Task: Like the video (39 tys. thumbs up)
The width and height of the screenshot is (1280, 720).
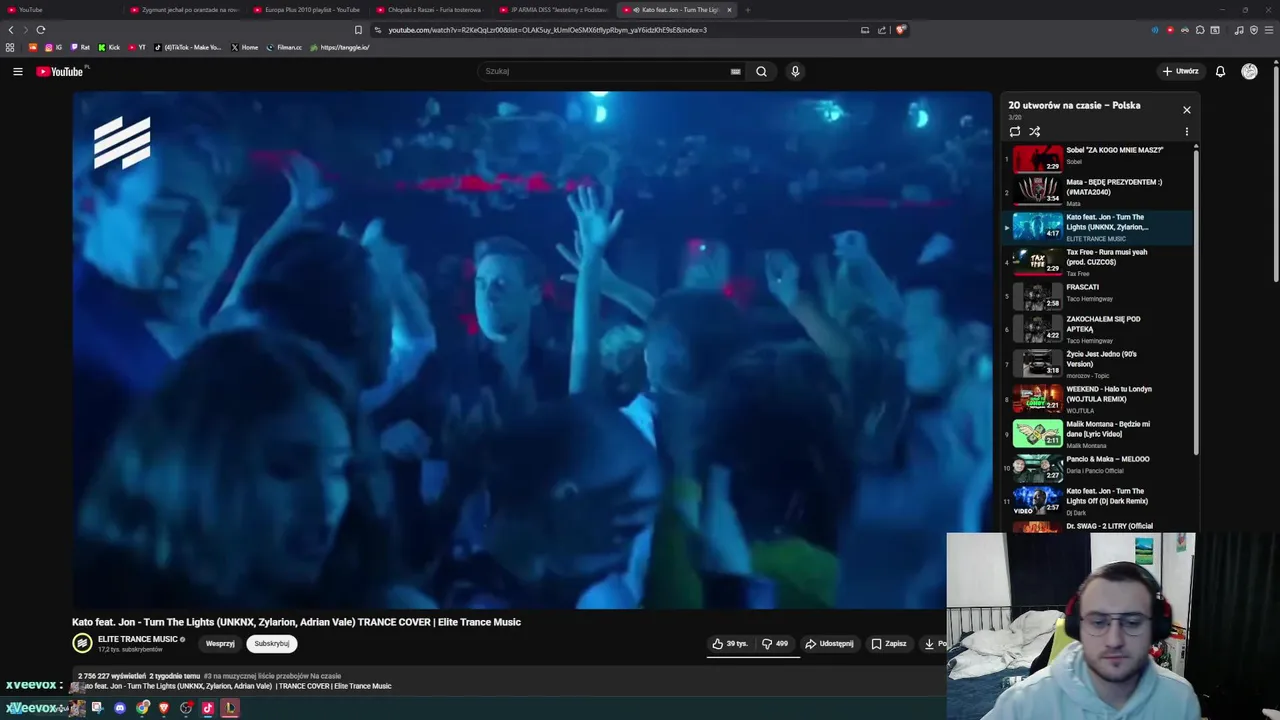Action: coord(730,644)
